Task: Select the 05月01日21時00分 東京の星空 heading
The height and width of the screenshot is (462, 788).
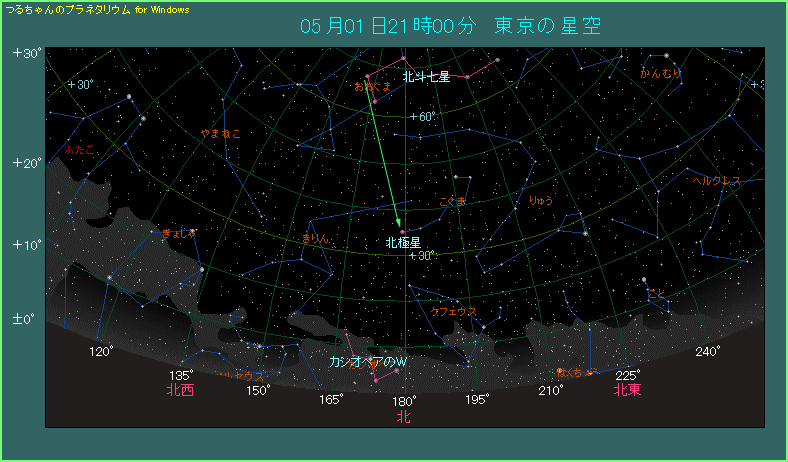Action: 451,26
